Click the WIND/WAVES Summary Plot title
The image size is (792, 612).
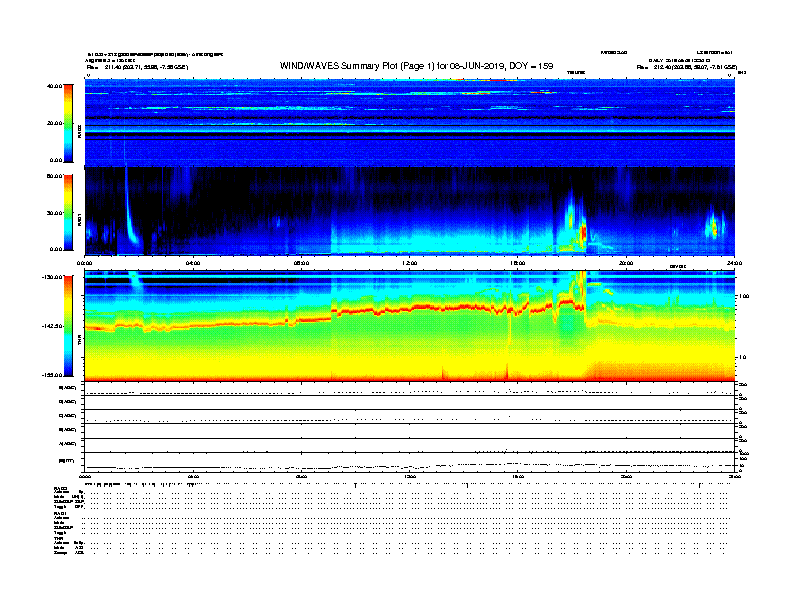click(x=416, y=66)
